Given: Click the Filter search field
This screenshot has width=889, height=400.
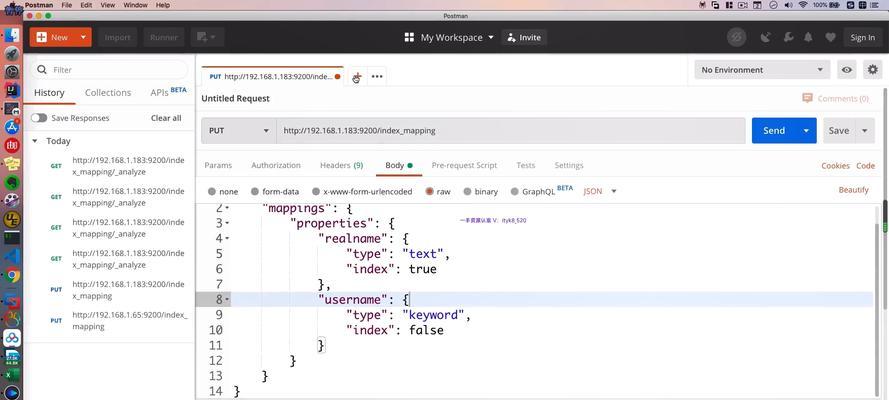Looking at the screenshot, I should coord(109,70).
